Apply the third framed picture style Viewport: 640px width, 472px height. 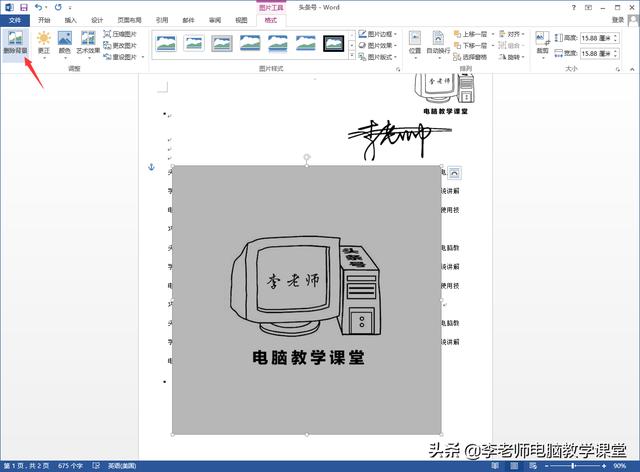pyautogui.click(x=222, y=43)
